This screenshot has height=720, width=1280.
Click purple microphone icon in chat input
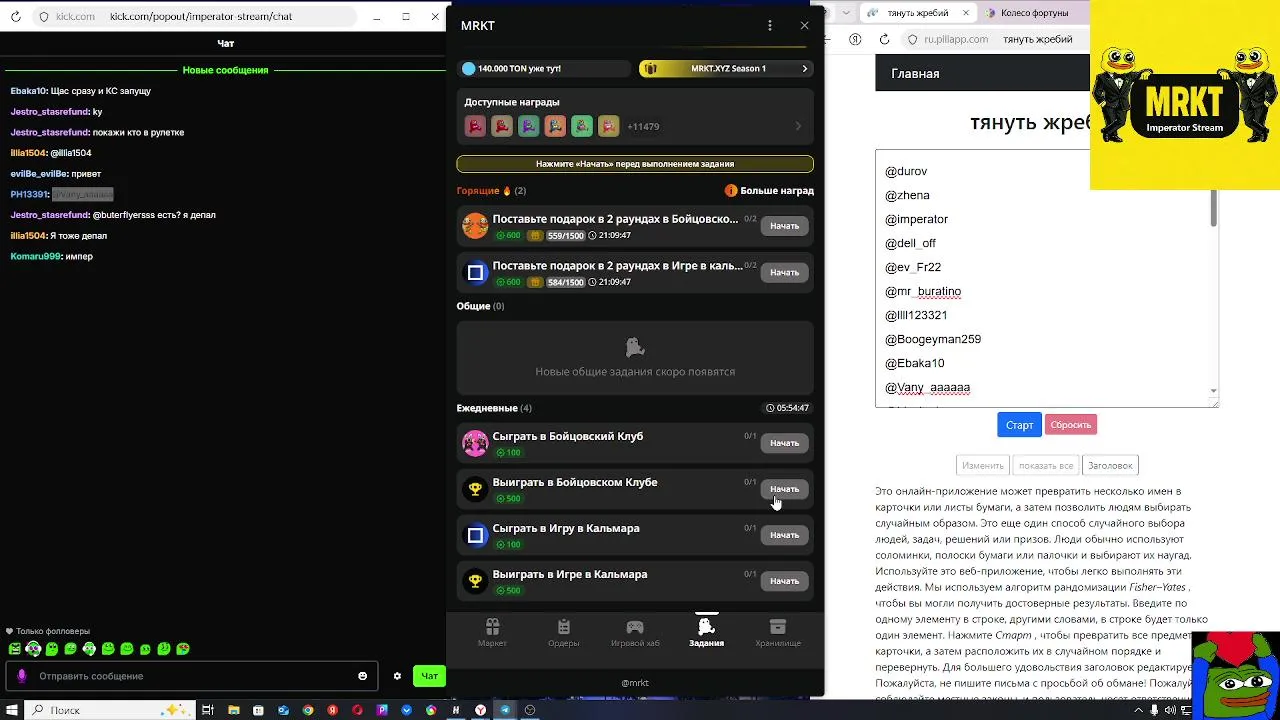click(x=22, y=676)
